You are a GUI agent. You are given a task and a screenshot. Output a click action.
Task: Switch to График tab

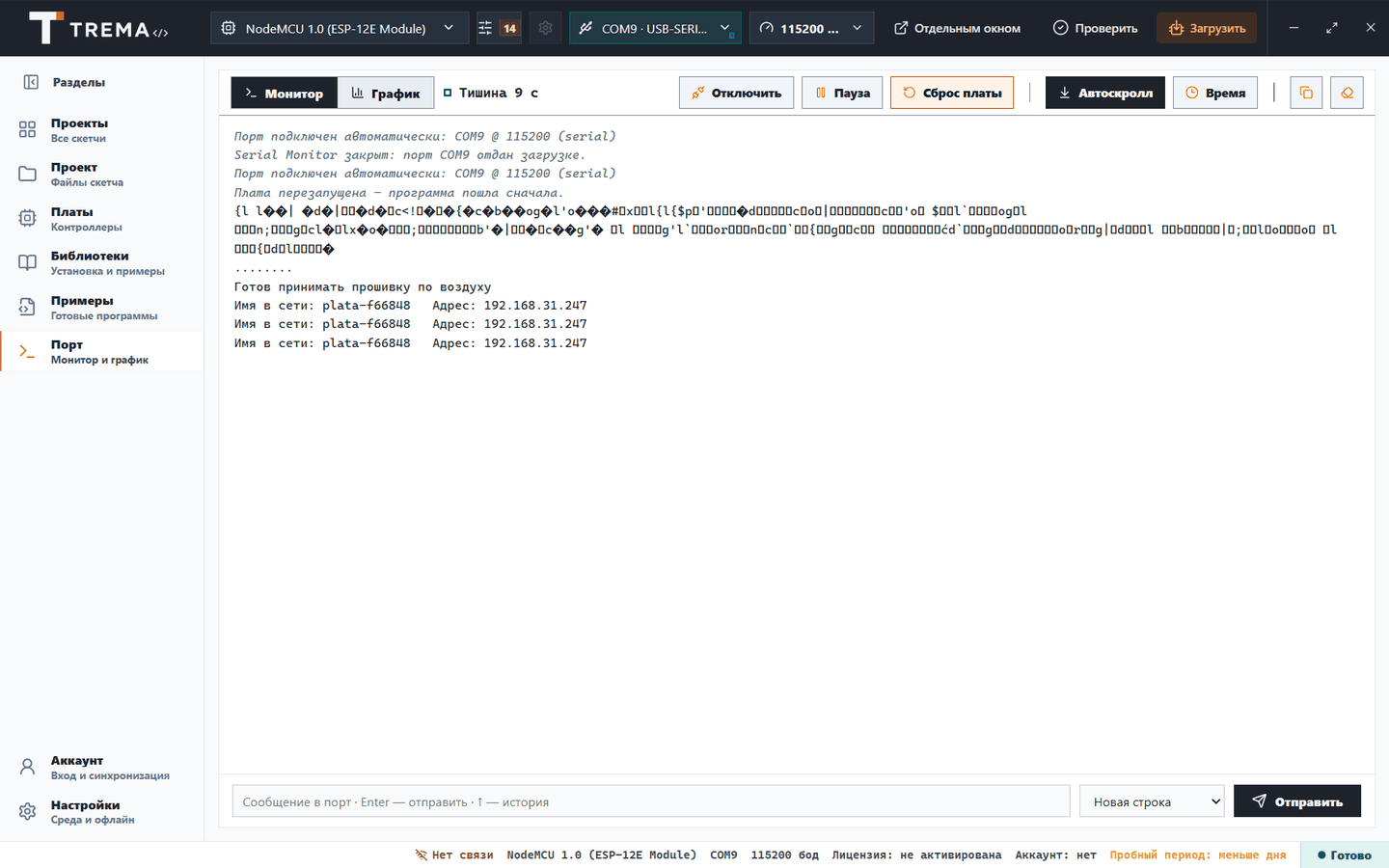[x=386, y=93]
